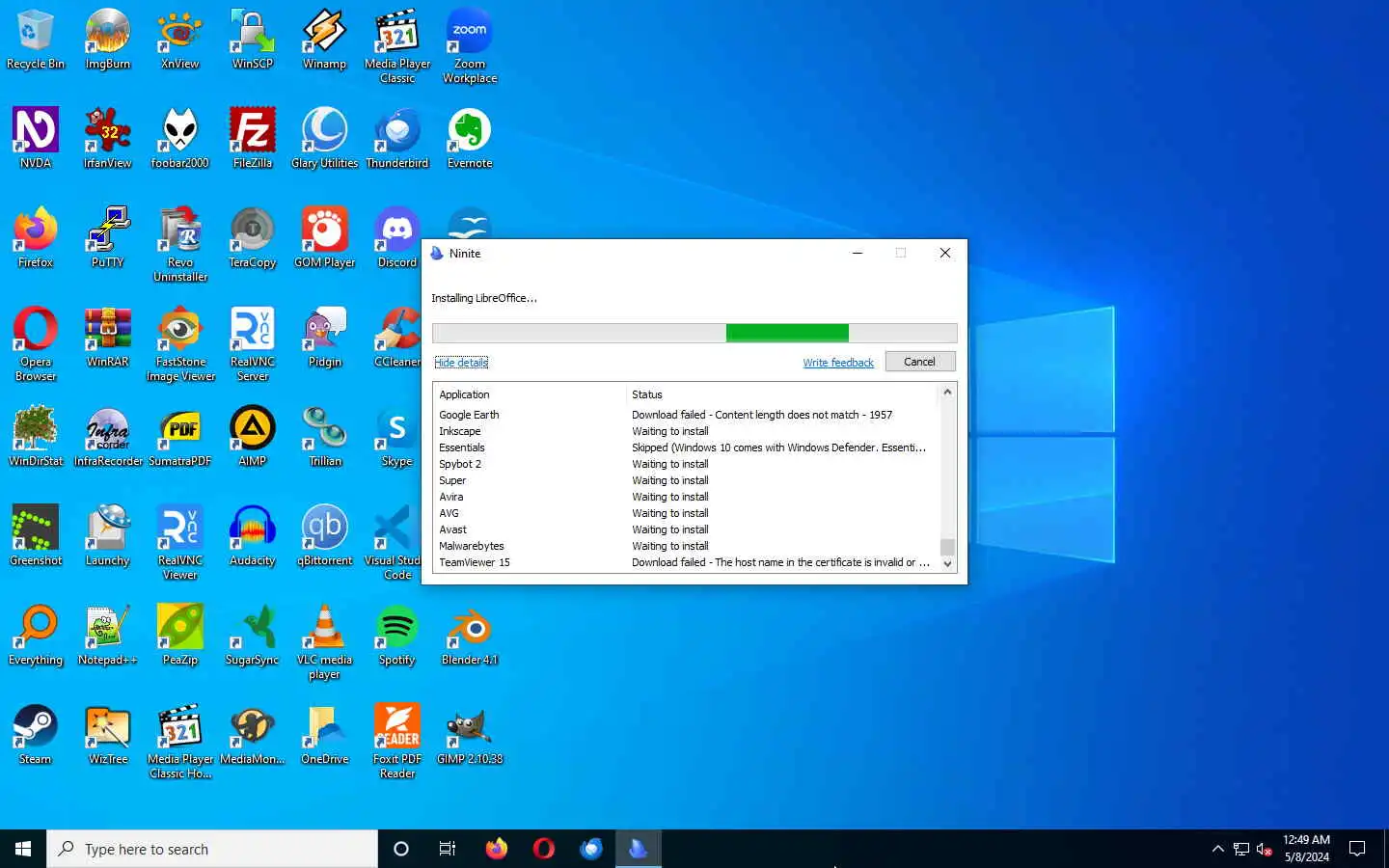
Task: Select the WinRAR desktop icon
Action: click(107, 338)
